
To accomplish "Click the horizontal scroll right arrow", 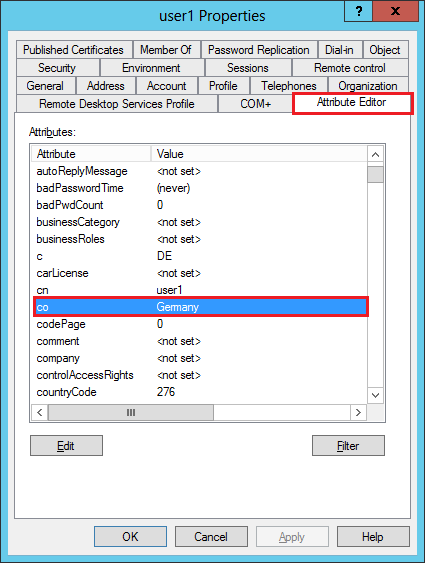I will point(358,412).
